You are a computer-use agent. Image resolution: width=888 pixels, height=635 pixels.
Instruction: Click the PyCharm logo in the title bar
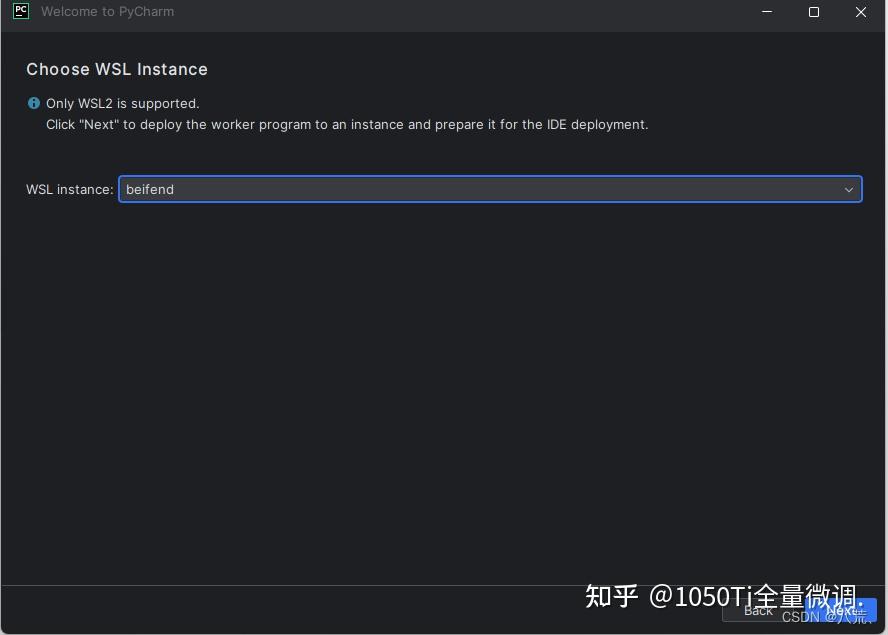click(20, 11)
